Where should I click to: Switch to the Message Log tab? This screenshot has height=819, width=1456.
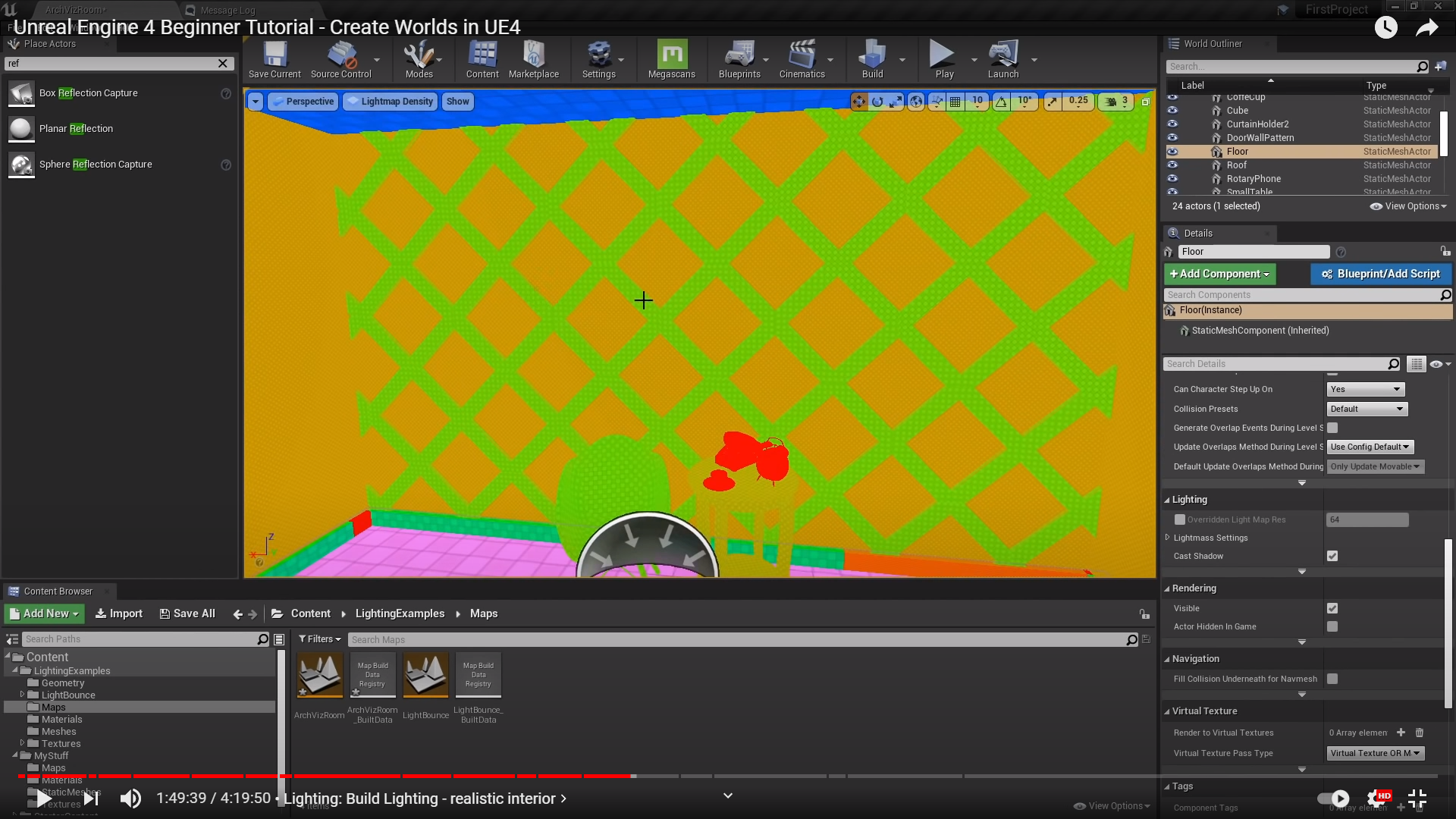227,10
